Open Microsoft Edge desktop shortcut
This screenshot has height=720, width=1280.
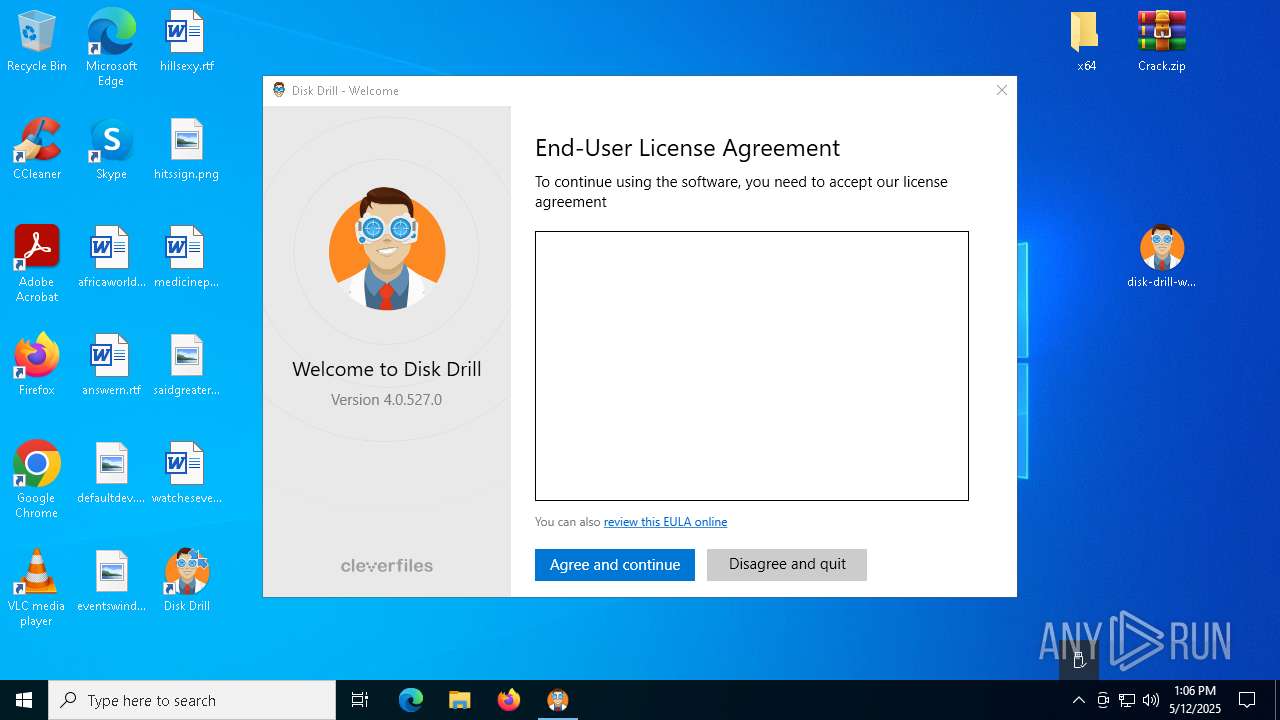(111, 48)
